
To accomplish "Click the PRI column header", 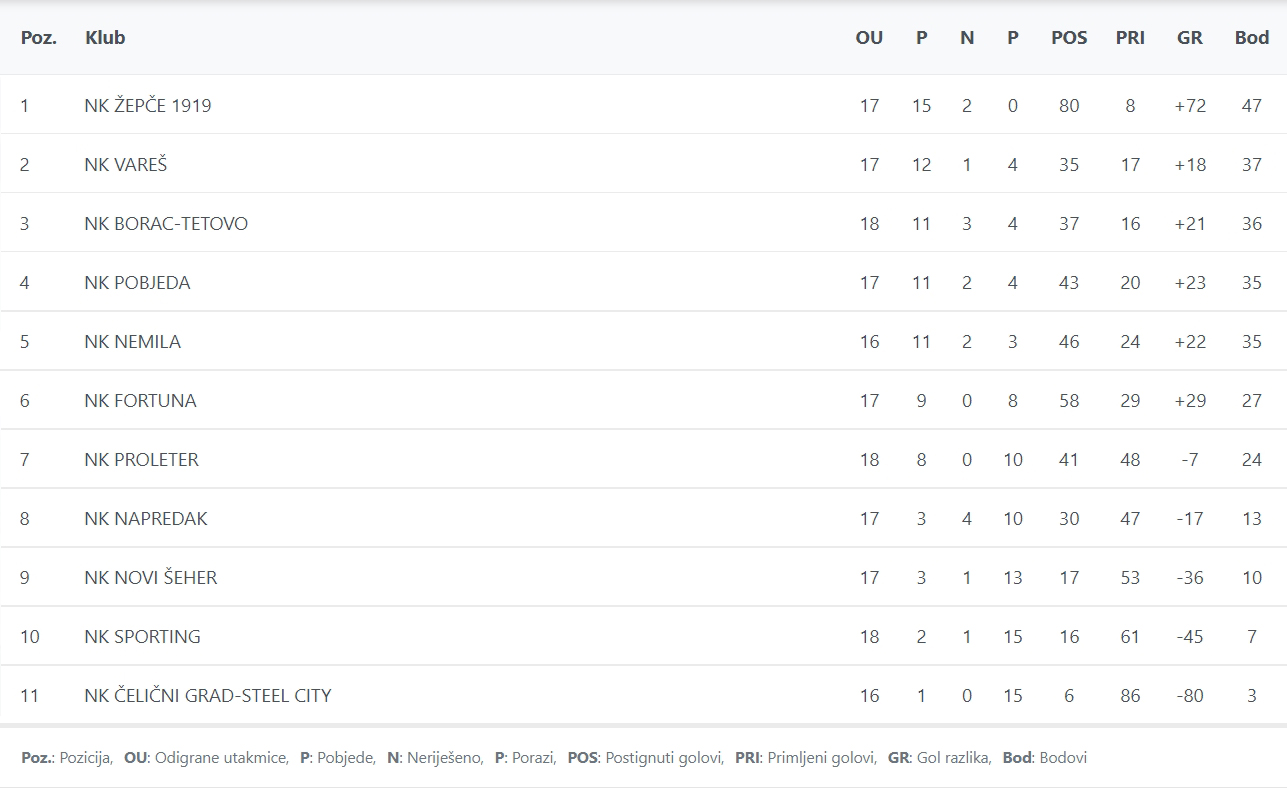I will coord(1130,38).
